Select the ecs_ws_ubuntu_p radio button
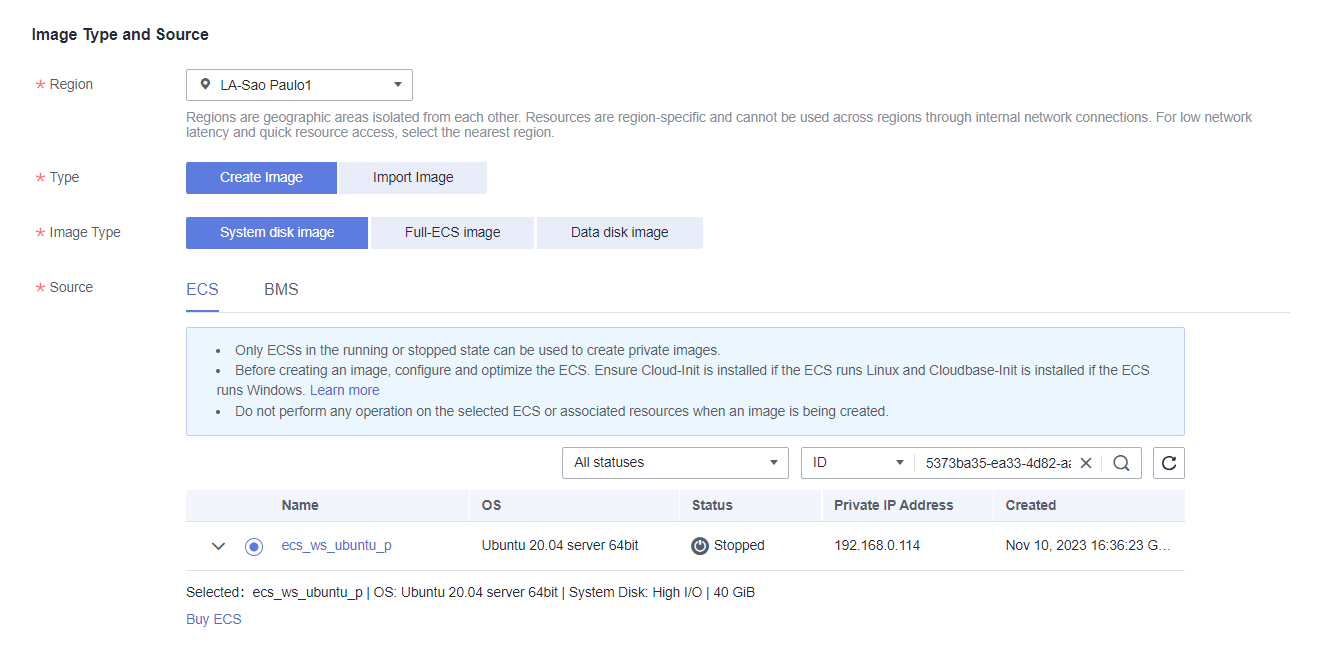The height and width of the screenshot is (646, 1344). pyautogui.click(x=254, y=546)
